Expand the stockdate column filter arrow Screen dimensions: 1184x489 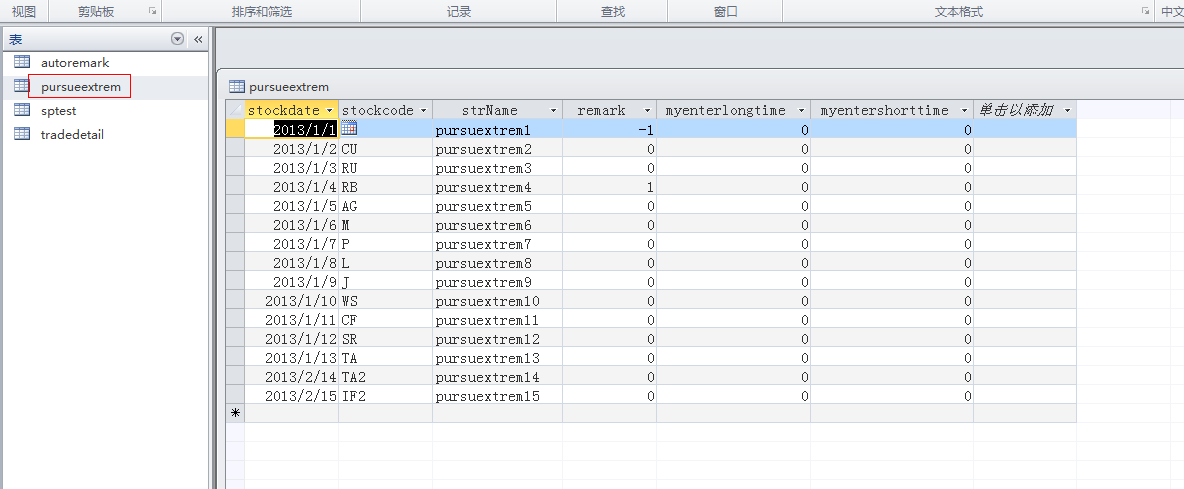[x=330, y=110]
